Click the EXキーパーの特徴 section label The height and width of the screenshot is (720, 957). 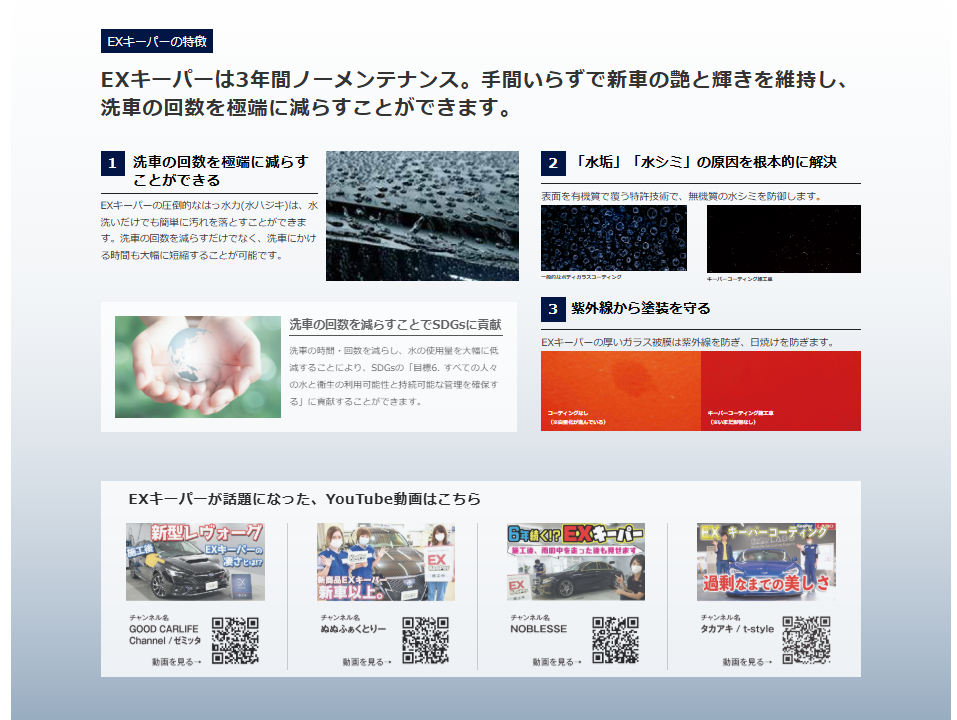[157, 42]
